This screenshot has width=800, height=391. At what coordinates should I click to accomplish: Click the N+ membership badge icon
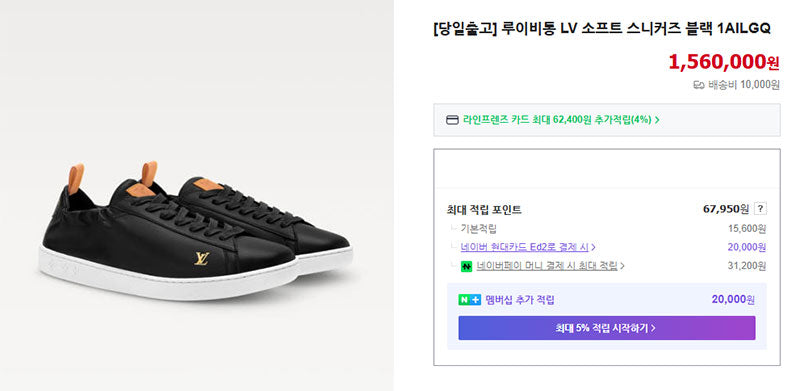[x=469, y=300]
